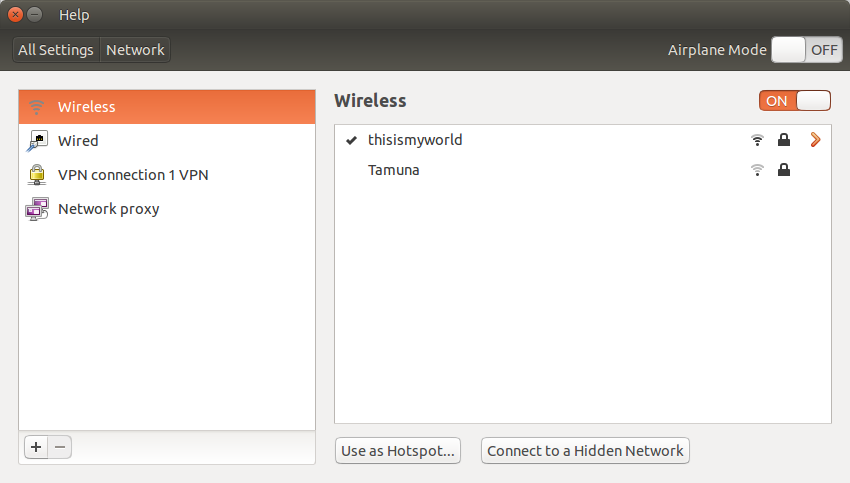Viewport: 850px width, 483px height.
Task: Turn off the Wireless ON switch
Action: (795, 101)
